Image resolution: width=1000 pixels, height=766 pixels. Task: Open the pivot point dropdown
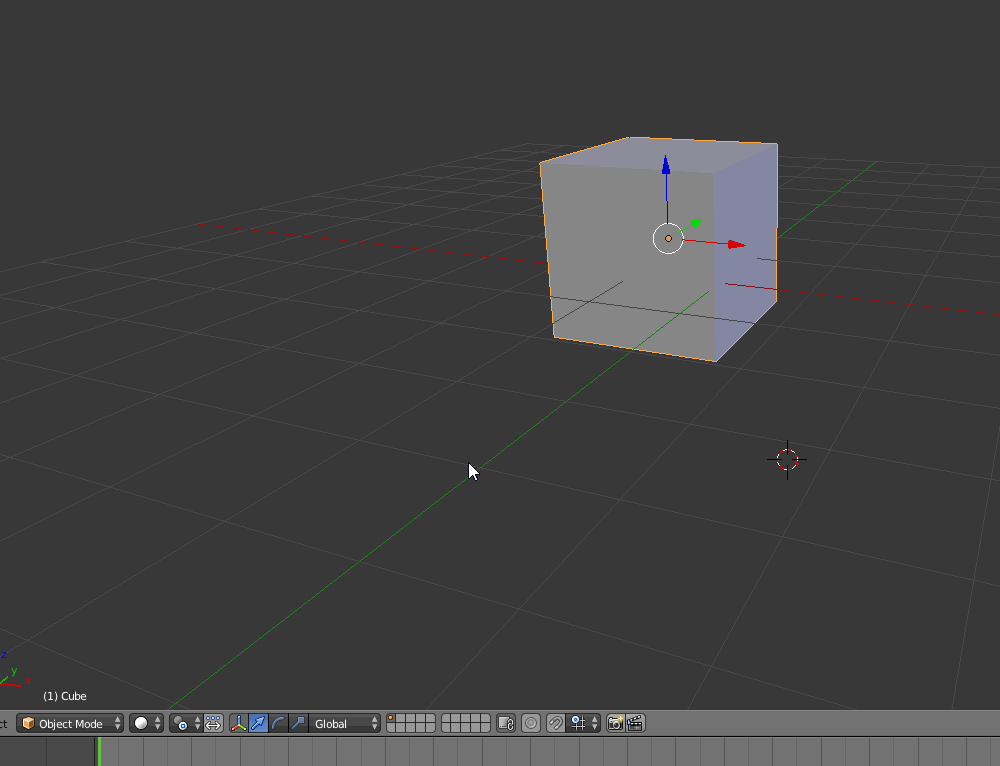pyautogui.click(x=185, y=723)
